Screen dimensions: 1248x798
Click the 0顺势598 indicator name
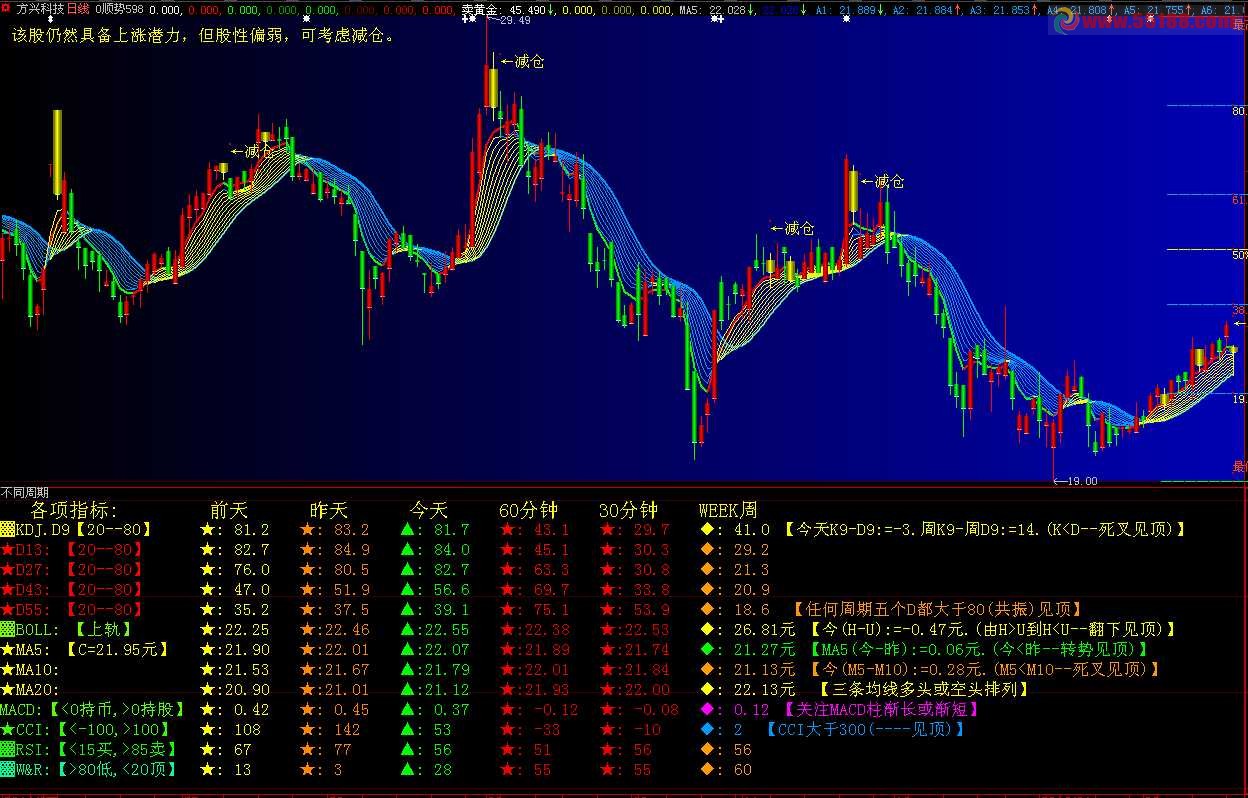point(119,9)
